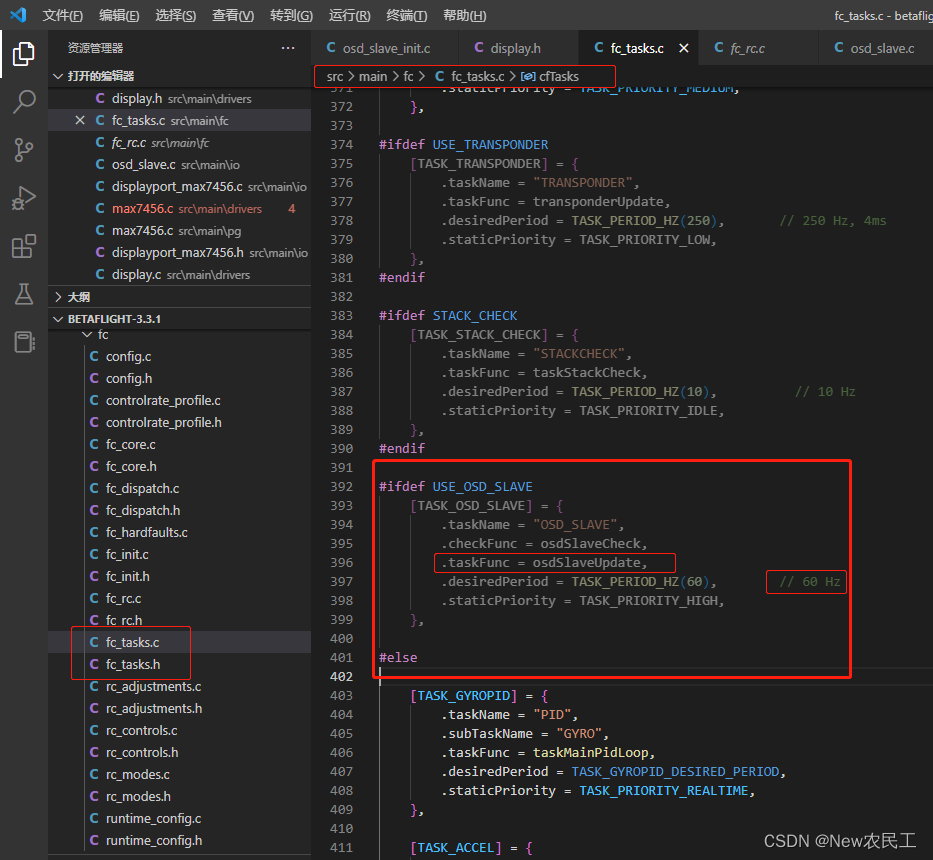Open the 帮助(H) menu
The width and height of the screenshot is (933, 860).
[x=465, y=15]
